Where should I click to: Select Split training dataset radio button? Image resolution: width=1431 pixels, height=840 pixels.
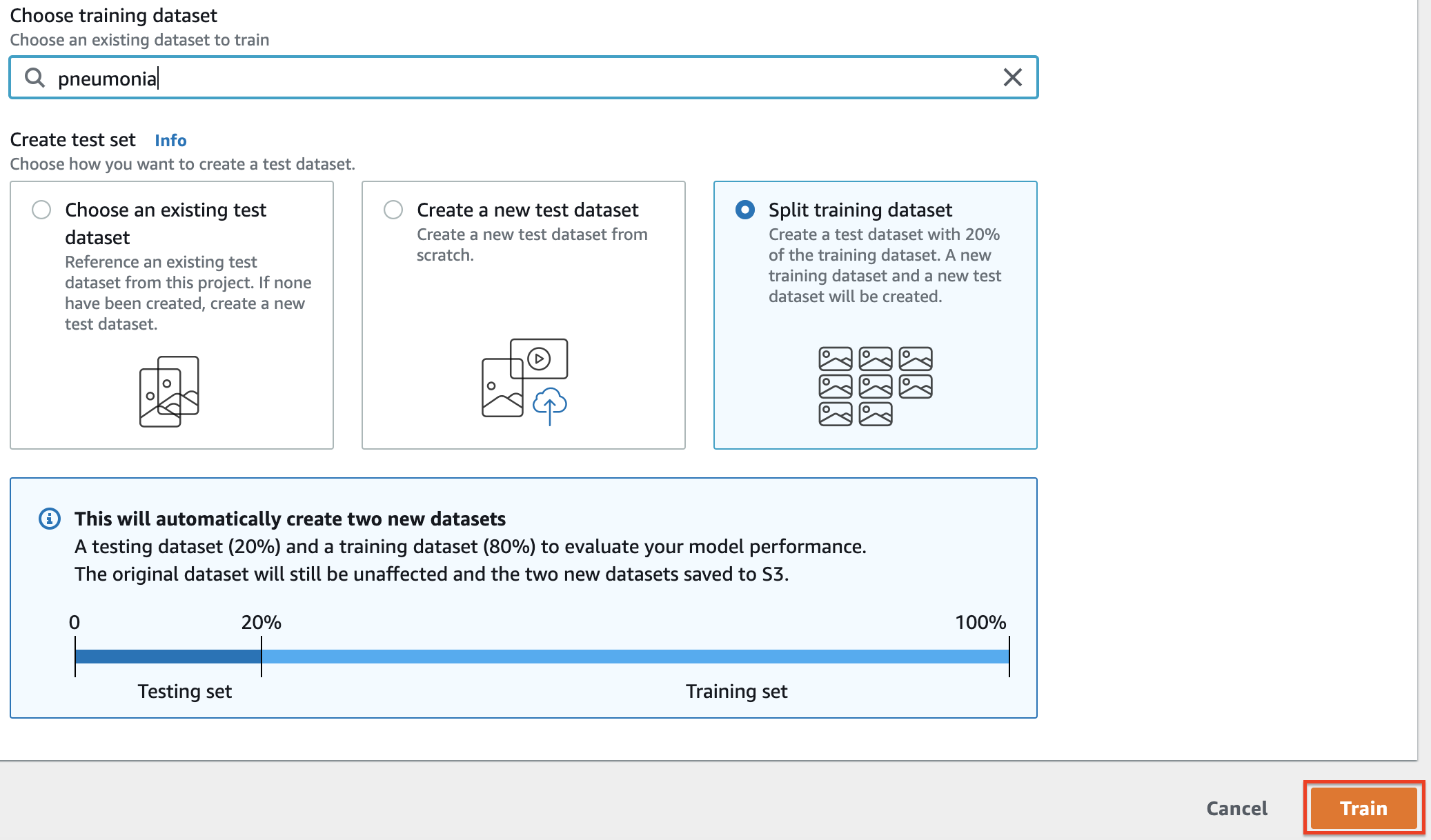pos(745,210)
